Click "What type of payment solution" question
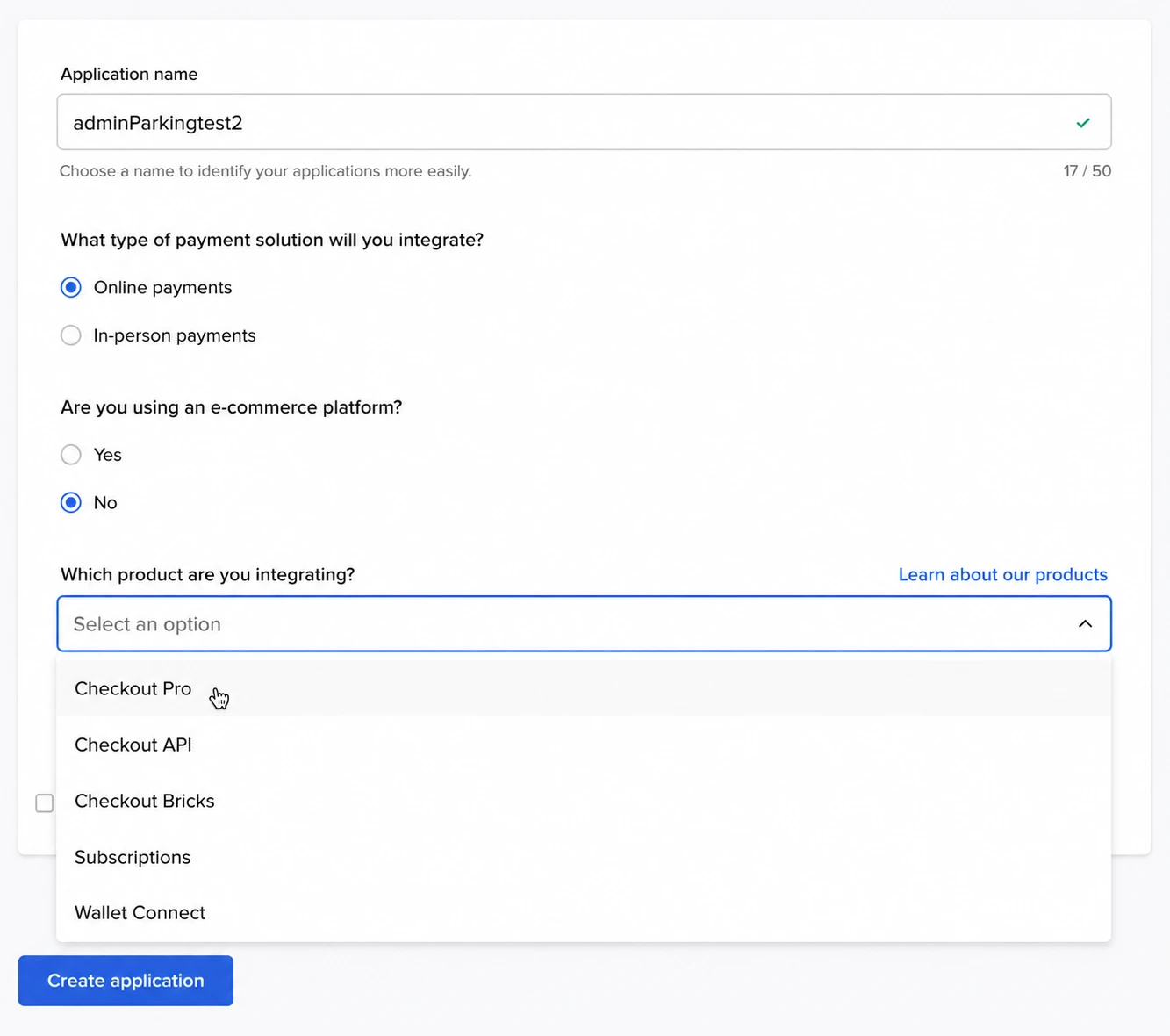This screenshot has width=1170, height=1036. tap(272, 240)
